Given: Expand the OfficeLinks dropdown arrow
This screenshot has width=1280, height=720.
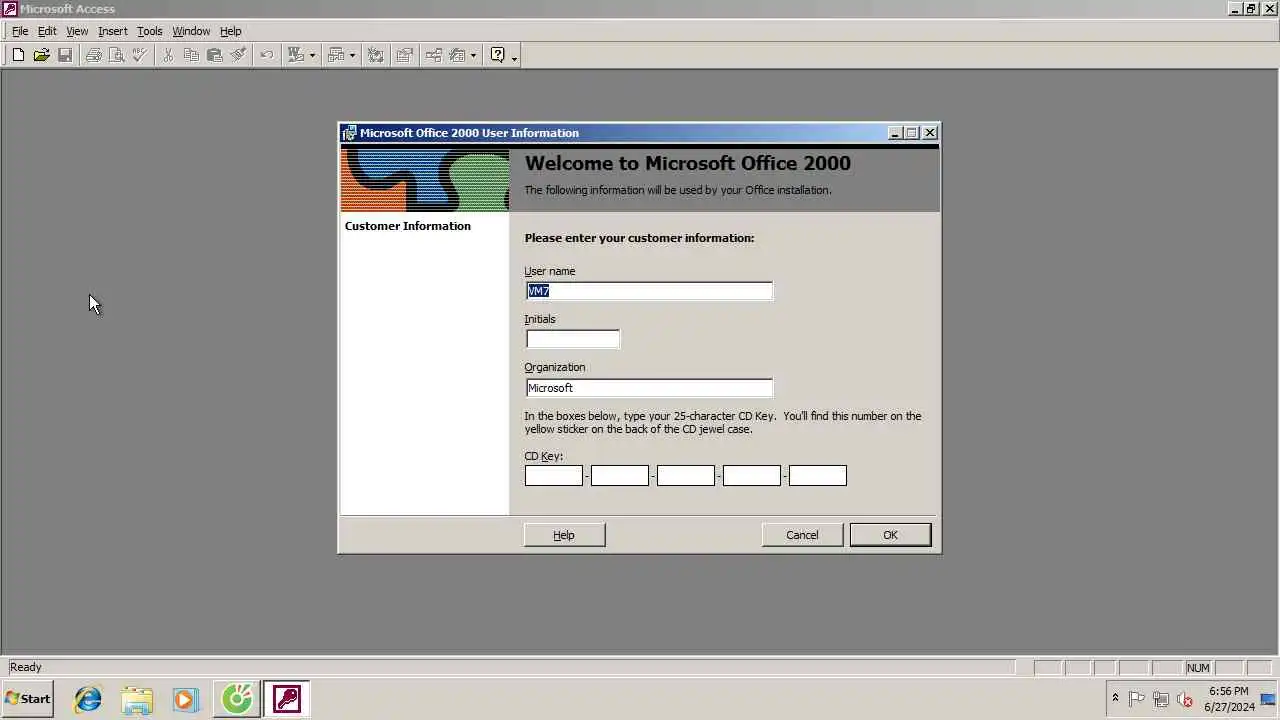Looking at the screenshot, I should pyautogui.click(x=312, y=55).
